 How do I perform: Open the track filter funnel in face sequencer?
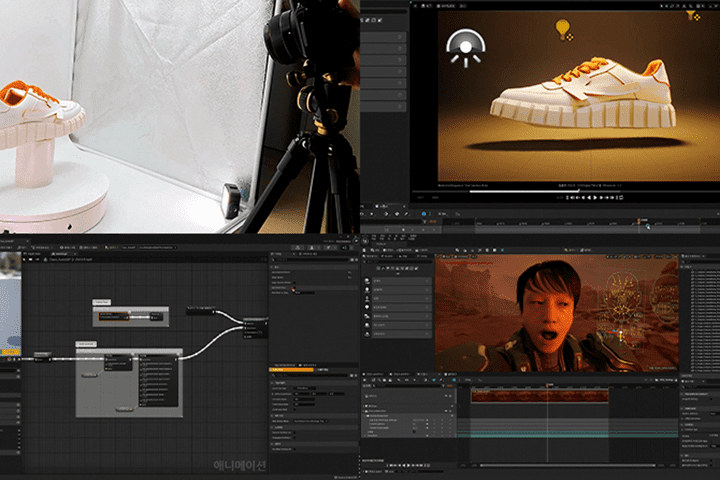[x=443, y=386]
